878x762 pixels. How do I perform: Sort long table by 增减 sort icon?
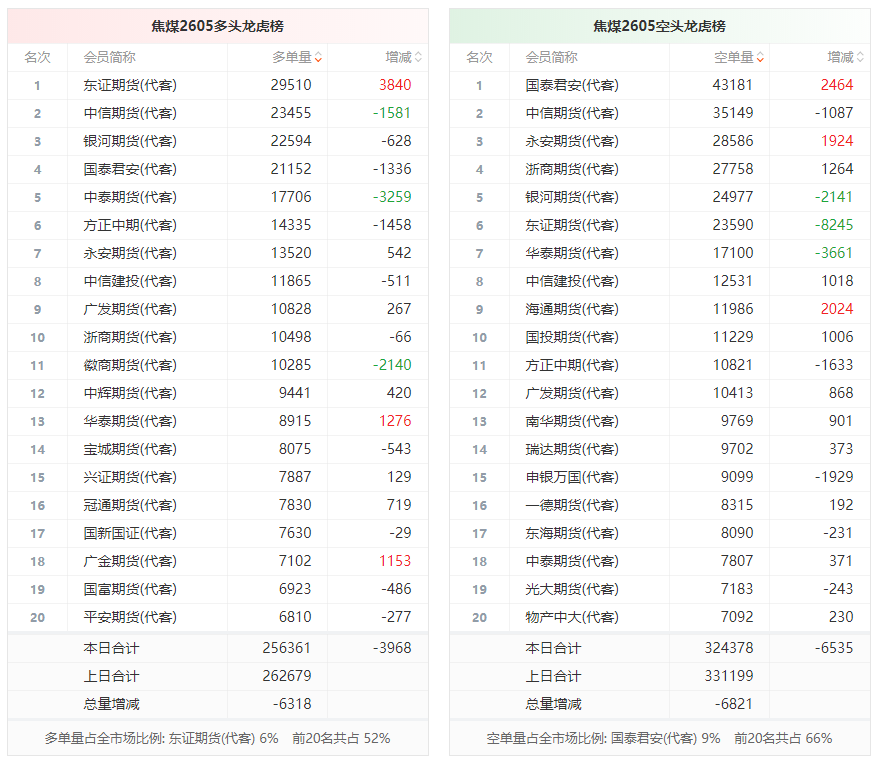418,57
